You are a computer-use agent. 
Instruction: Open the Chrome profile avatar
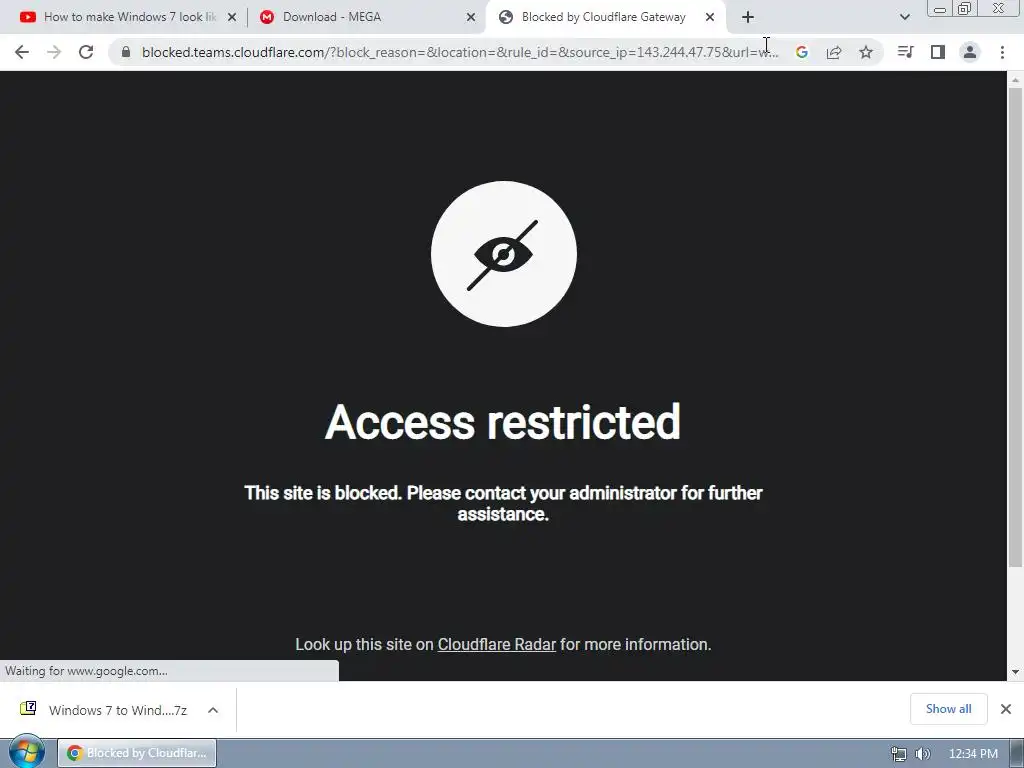point(970,52)
